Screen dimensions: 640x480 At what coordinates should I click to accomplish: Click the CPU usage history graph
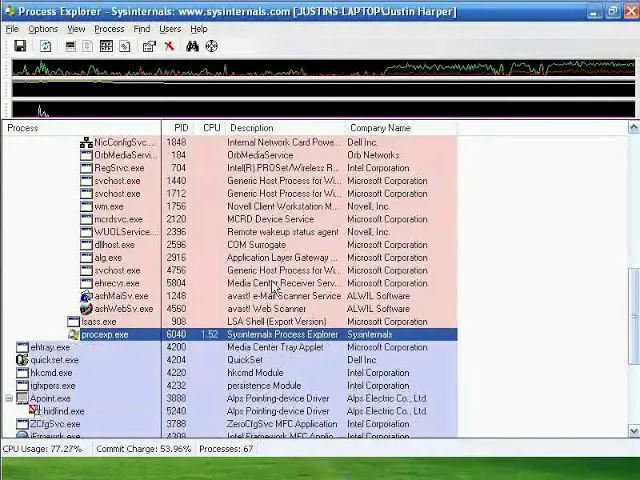click(x=323, y=68)
